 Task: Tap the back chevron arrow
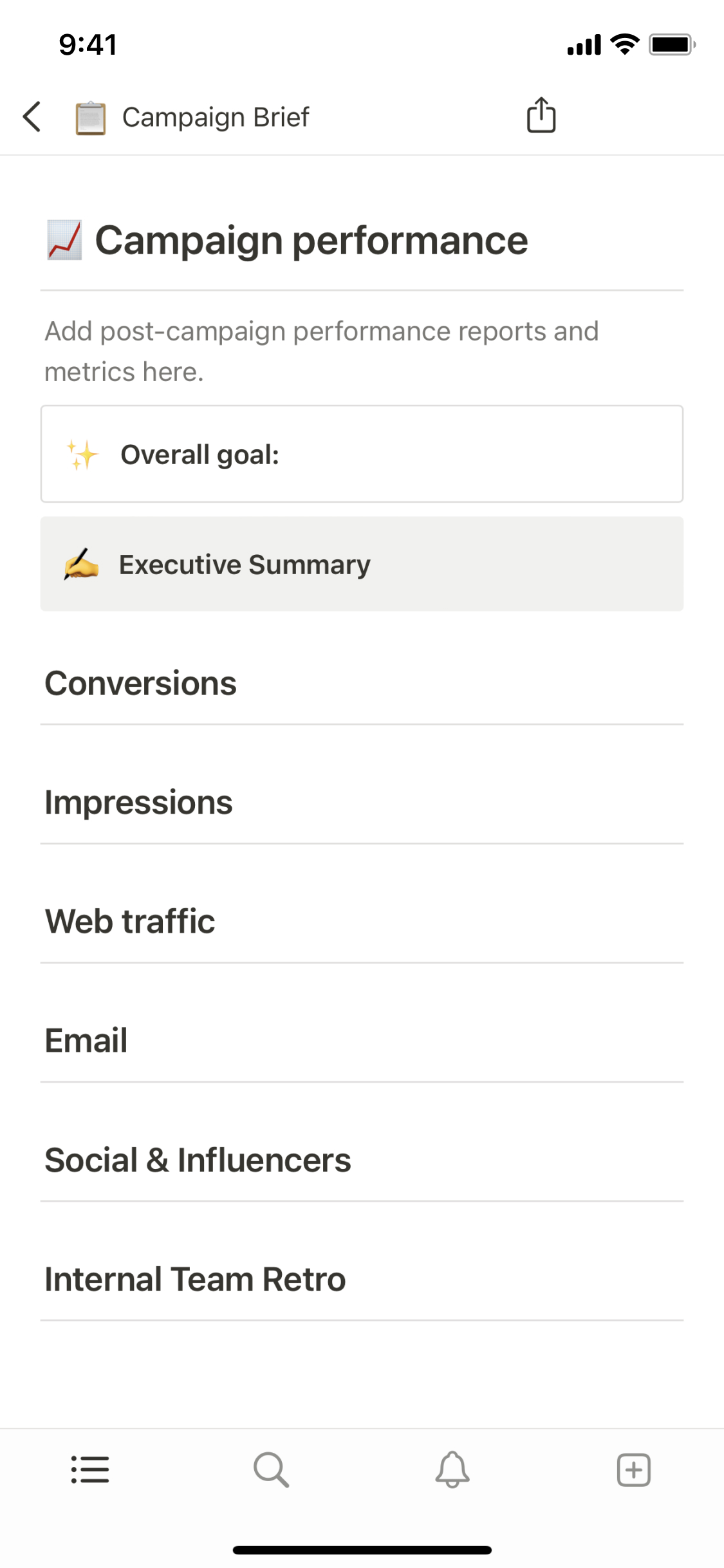[32, 117]
